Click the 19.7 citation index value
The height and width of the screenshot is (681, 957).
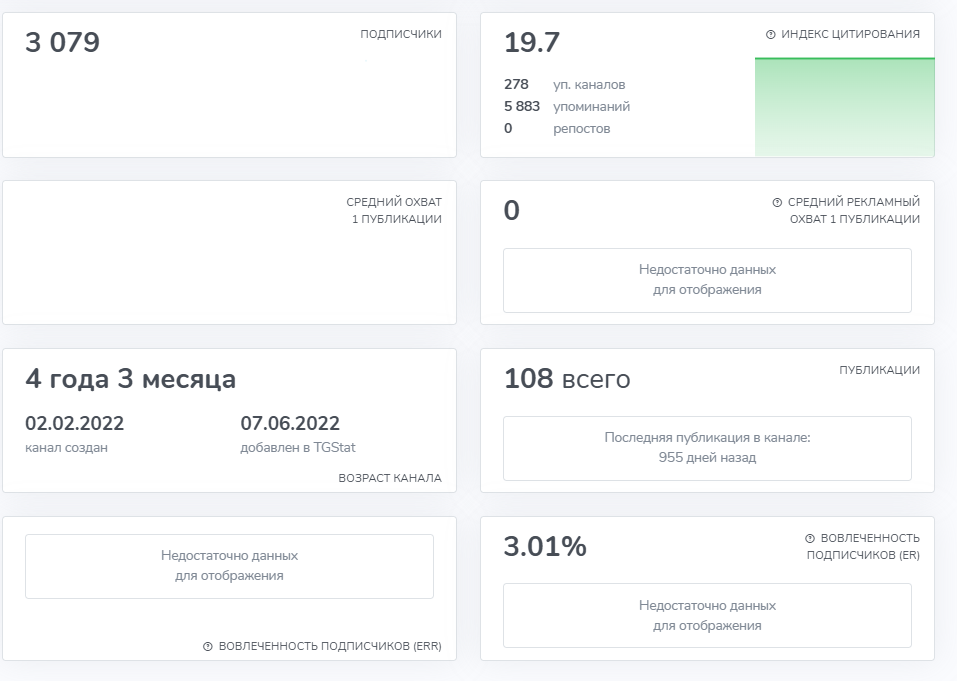click(x=532, y=42)
